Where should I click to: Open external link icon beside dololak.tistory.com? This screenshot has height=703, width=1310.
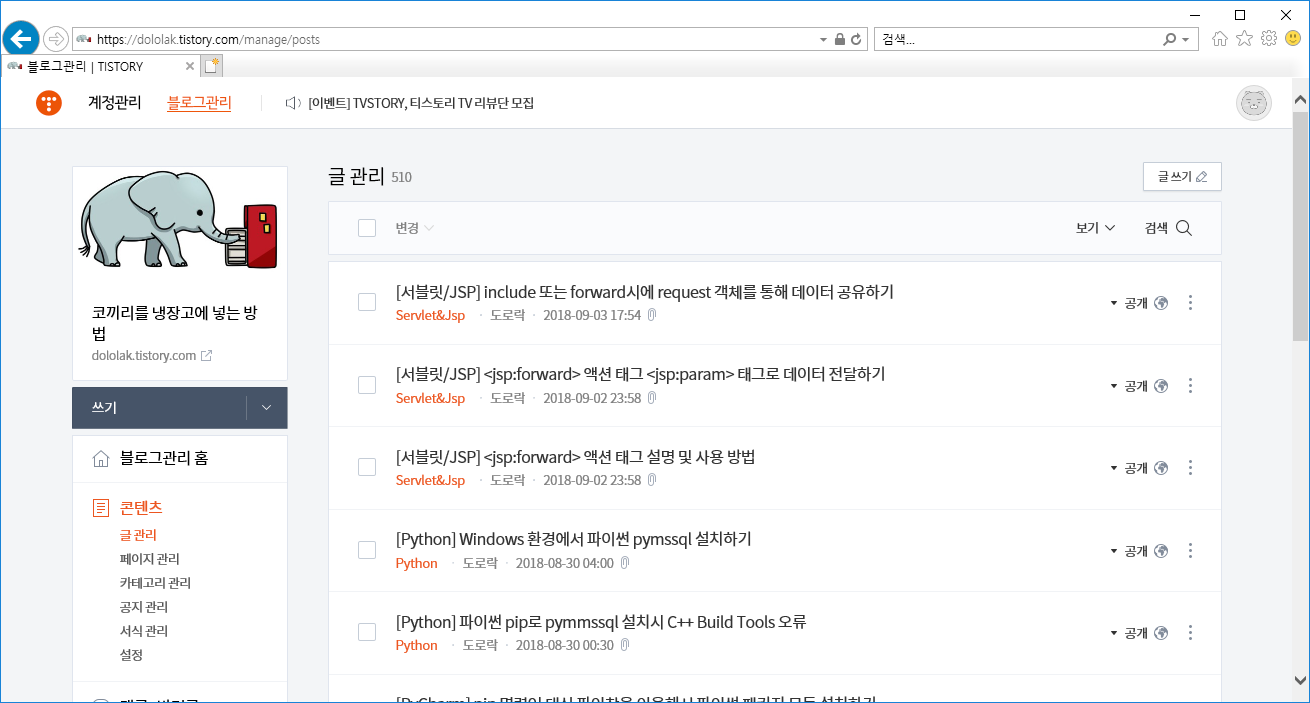[206, 355]
